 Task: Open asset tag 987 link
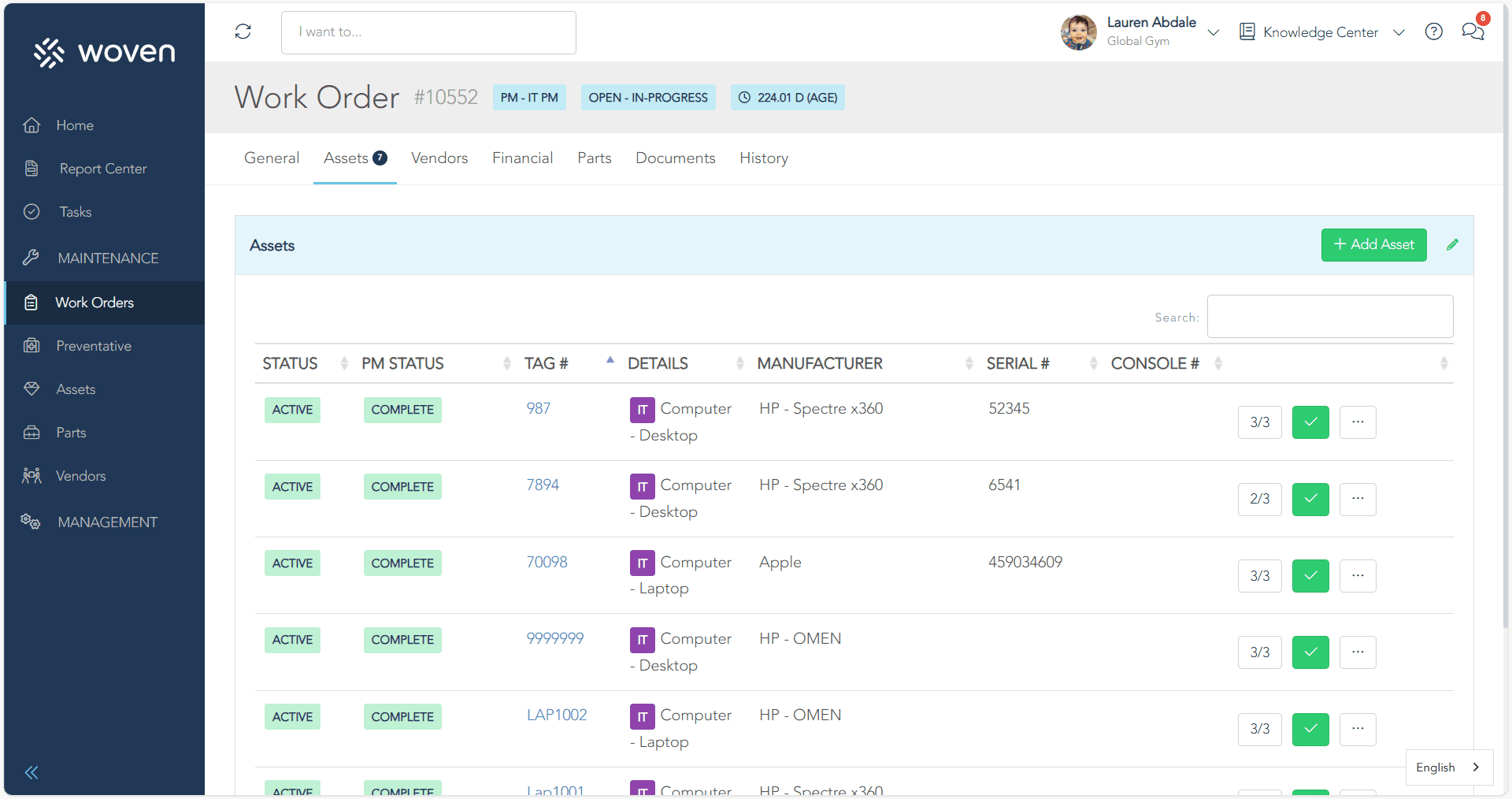539,409
